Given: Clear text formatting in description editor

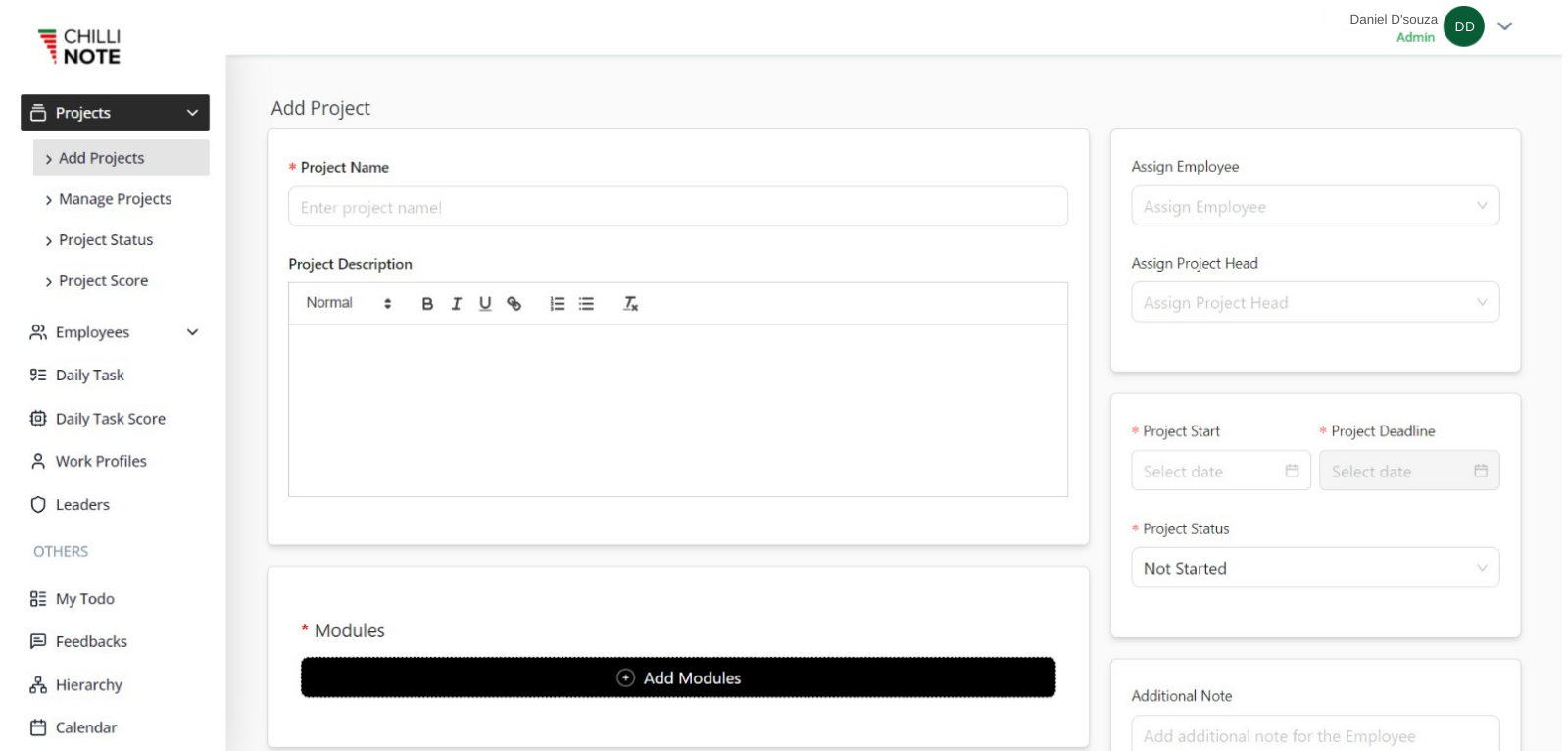Looking at the screenshot, I should click(631, 304).
